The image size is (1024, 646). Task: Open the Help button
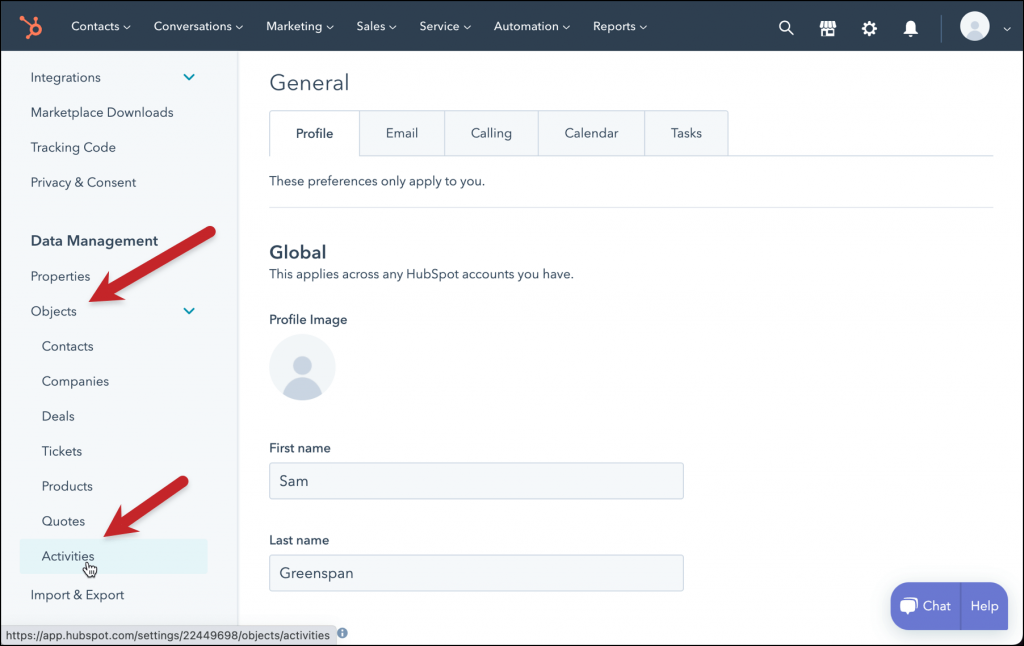[983, 606]
